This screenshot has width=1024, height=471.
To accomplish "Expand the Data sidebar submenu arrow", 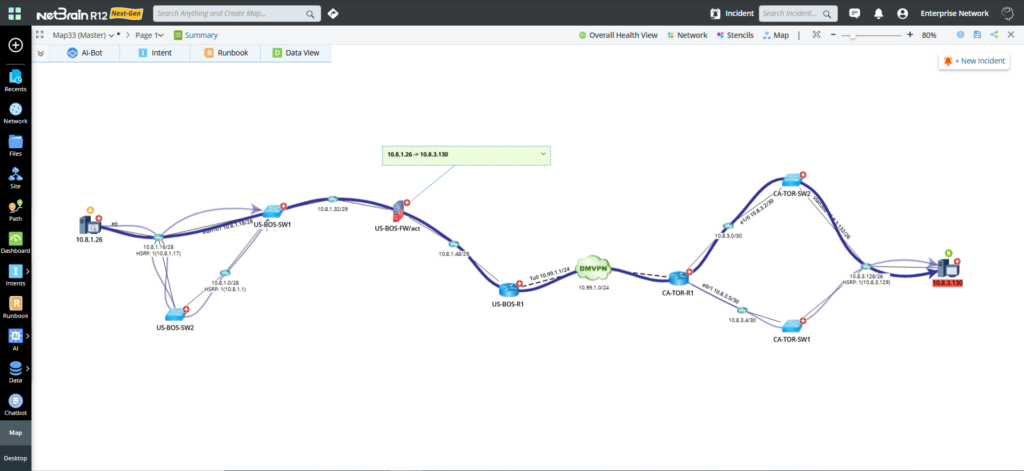I will (x=27, y=368).
